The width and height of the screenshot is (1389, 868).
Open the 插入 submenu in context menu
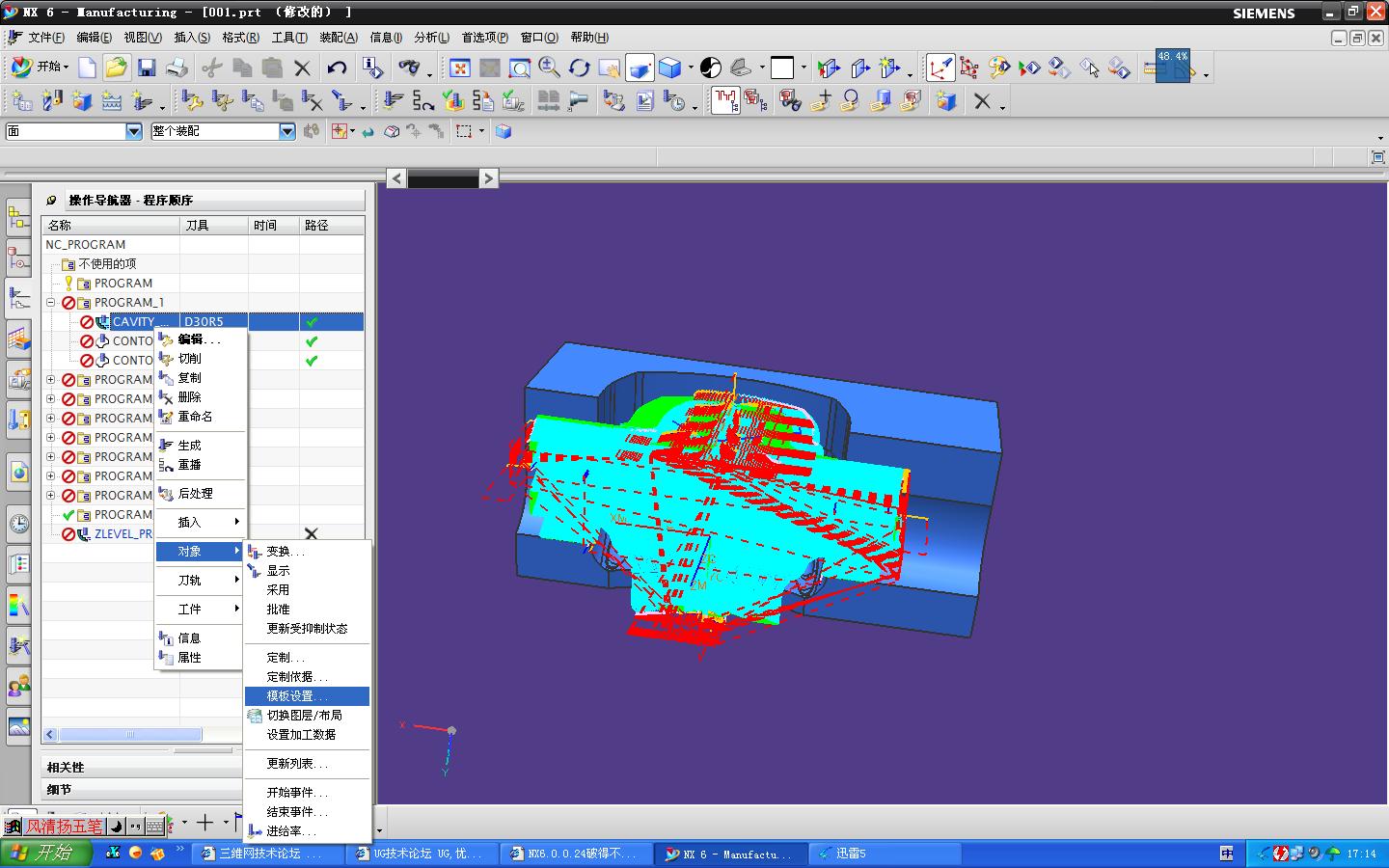(200, 522)
